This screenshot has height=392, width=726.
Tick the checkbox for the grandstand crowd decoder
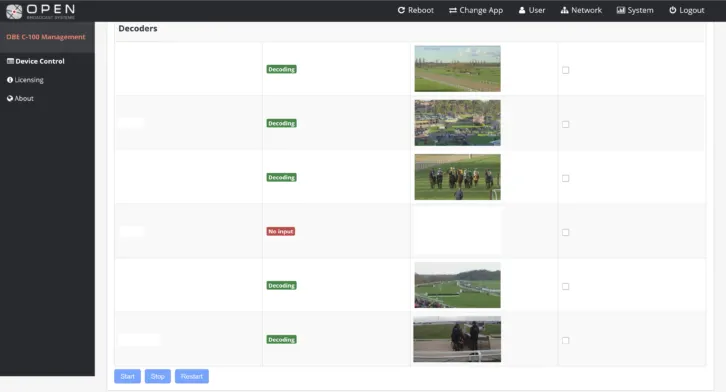565,124
